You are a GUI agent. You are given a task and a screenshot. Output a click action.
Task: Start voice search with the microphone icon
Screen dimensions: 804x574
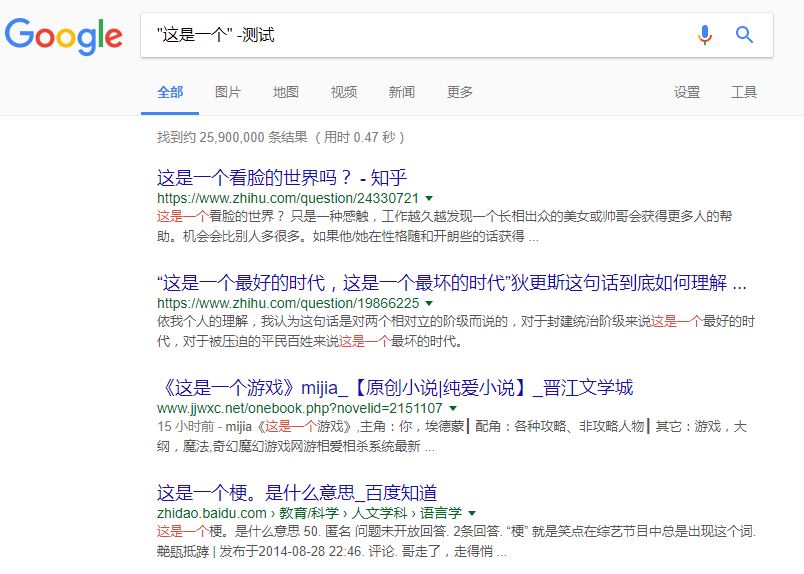click(705, 35)
